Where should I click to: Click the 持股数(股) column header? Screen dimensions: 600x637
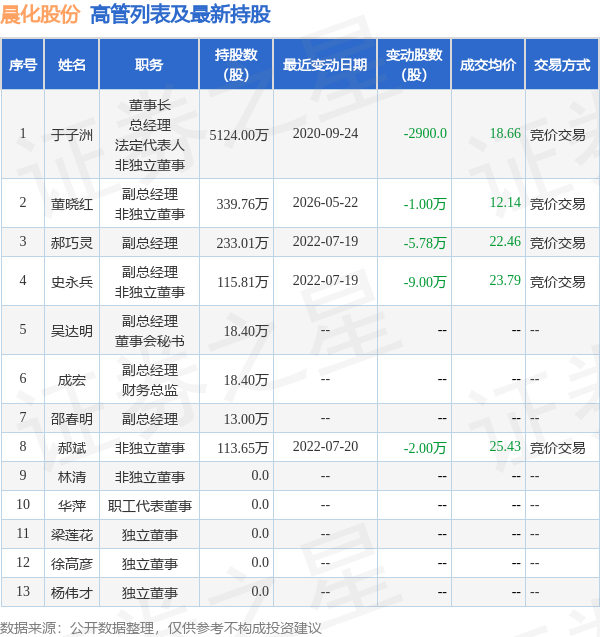(x=236, y=64)
